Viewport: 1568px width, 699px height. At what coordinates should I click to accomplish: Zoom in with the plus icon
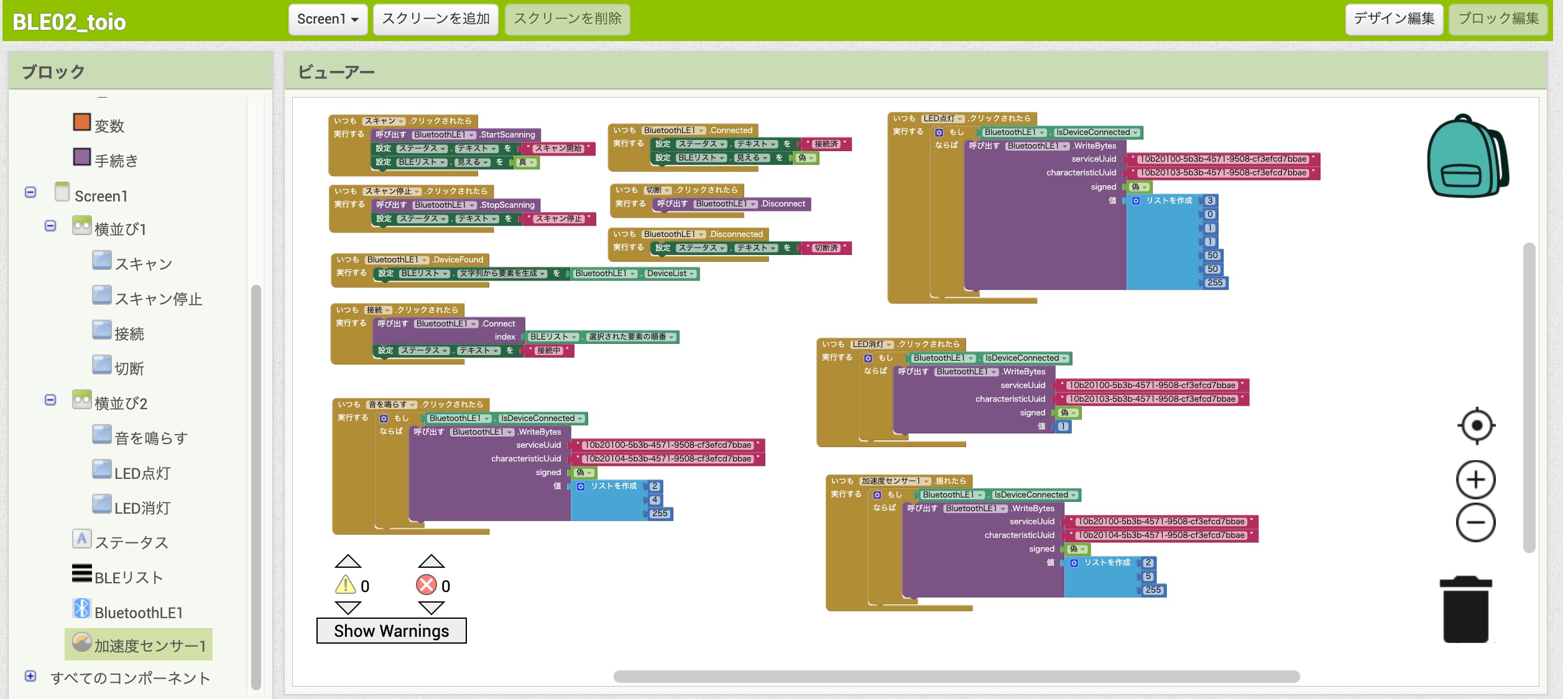pyautogui.click(x=1475, y=479)
